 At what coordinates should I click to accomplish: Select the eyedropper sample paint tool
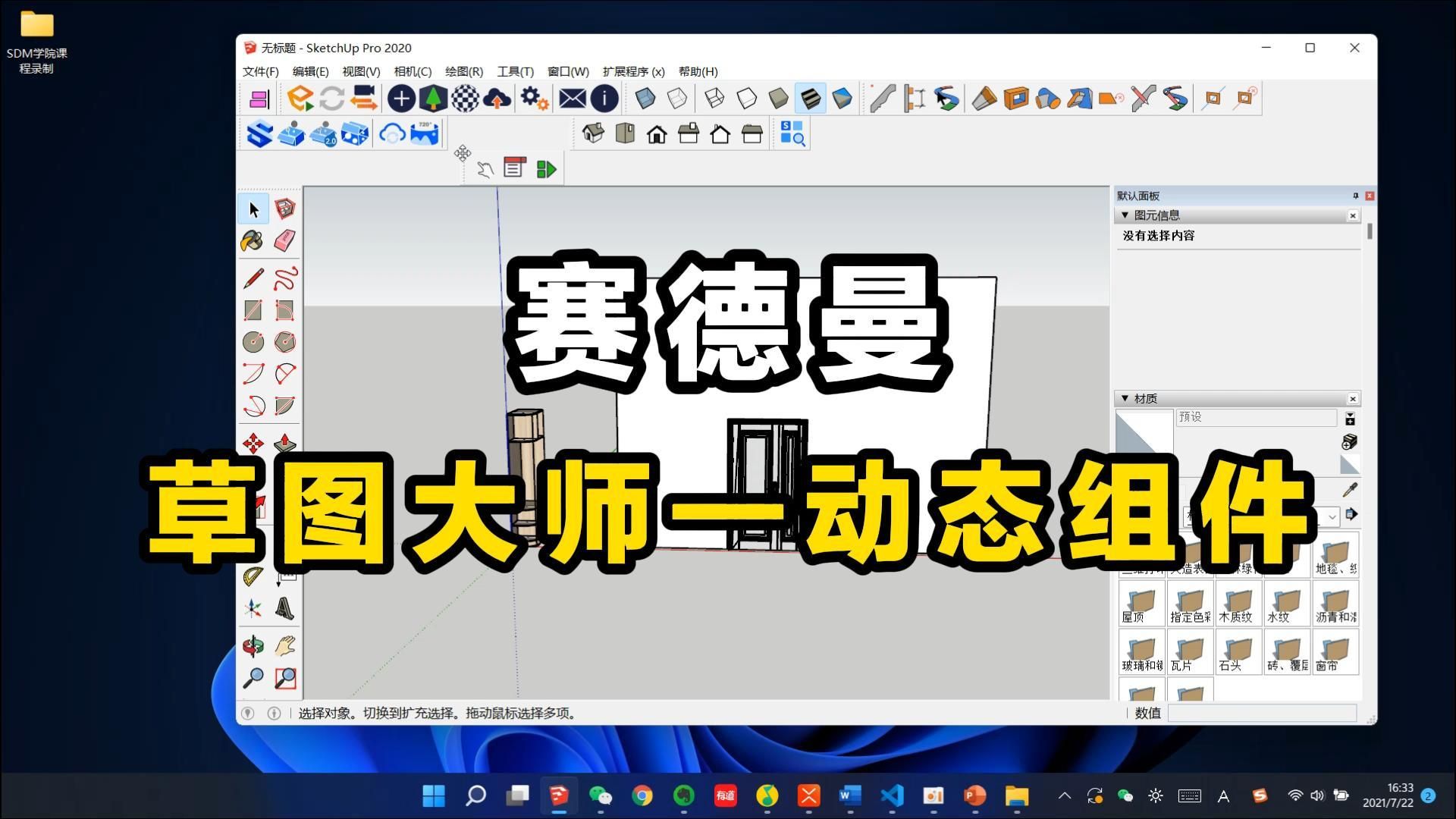[1351, 490]
